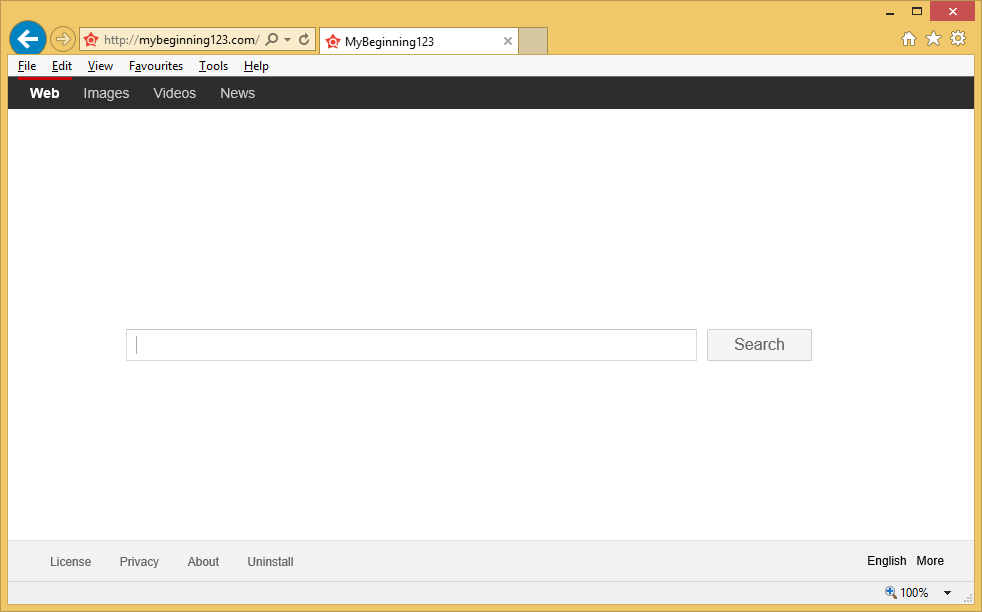The height and width of the screenshot is (612, 982).
Task: Refresh the page with the reload icon
Action: [x=304, y=40]
